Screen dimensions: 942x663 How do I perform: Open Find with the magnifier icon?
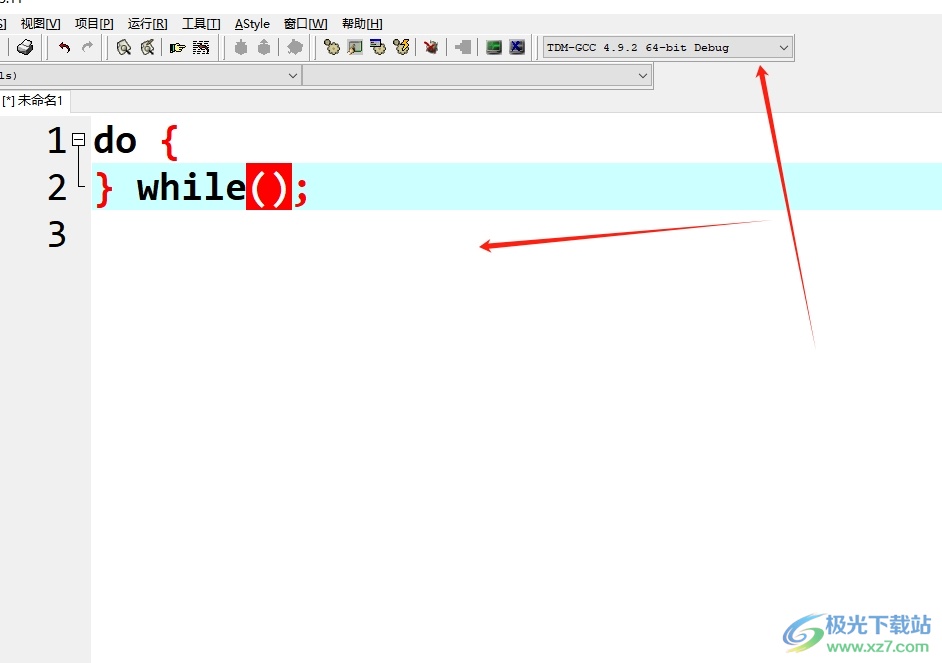pyautogui.click(x=124, y=47)
